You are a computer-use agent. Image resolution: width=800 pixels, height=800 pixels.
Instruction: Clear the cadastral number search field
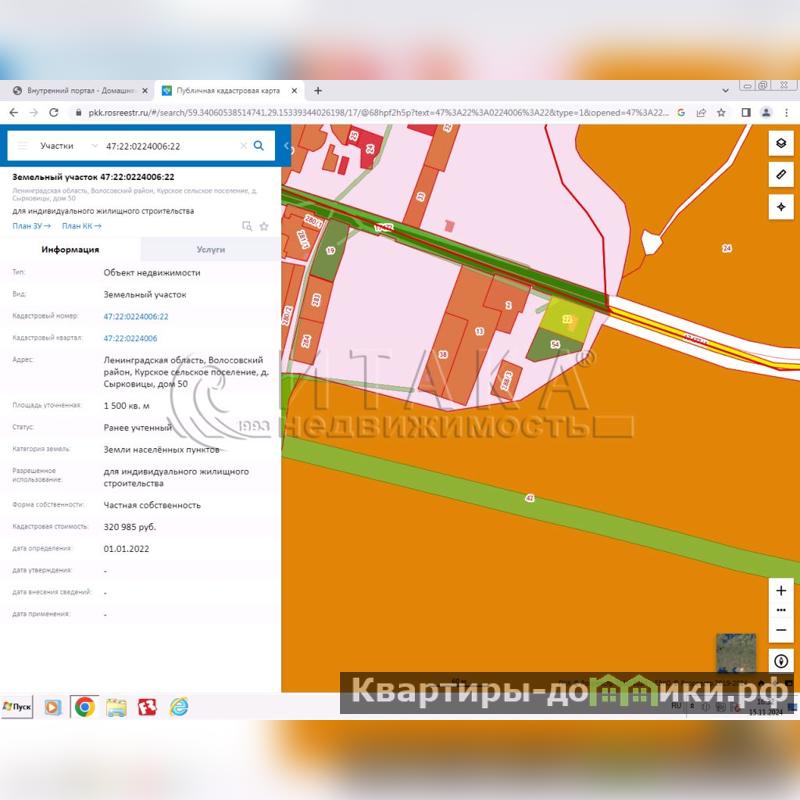tap(242, 146)
